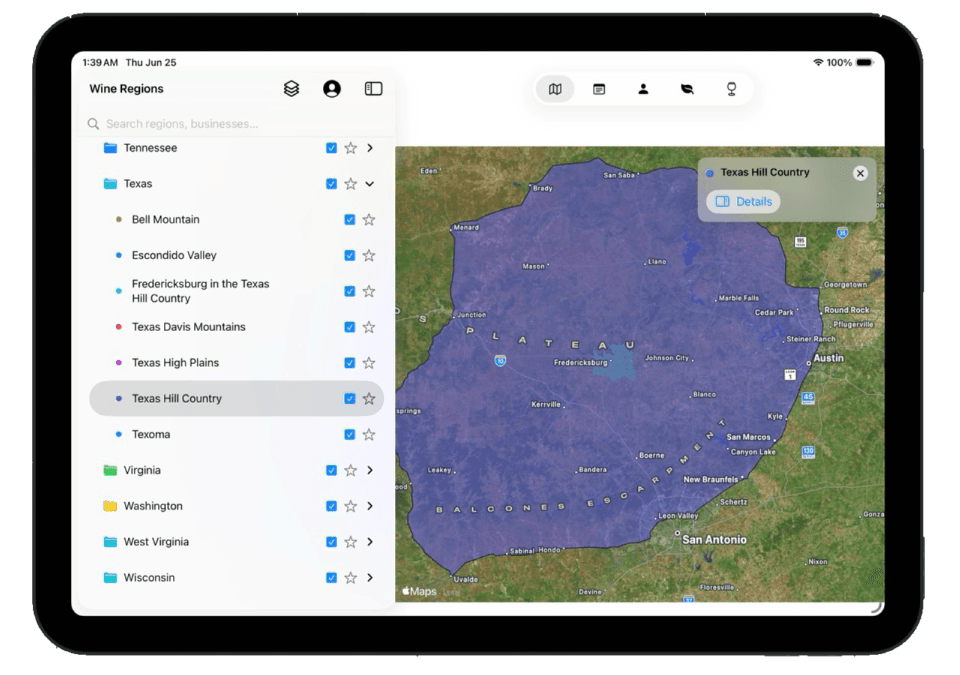Switch to the person tab in top toolbar
Image resolution: width=960 pixels, height=675 pixels.
pos(643,89)
